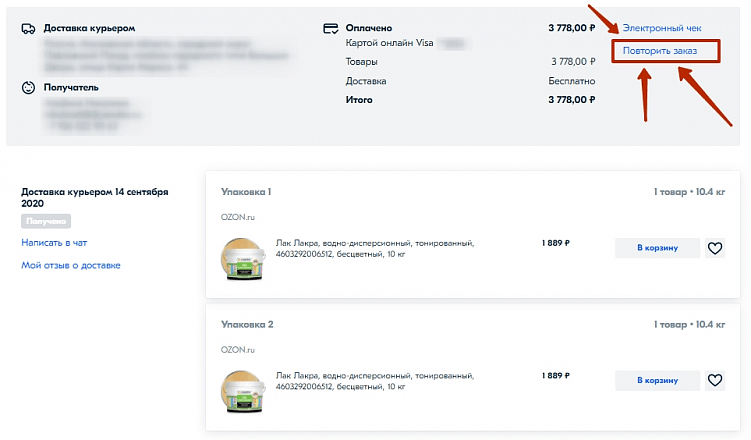
Task: Add Package 2 varnish to cart
Action: (x=658, y=380)
